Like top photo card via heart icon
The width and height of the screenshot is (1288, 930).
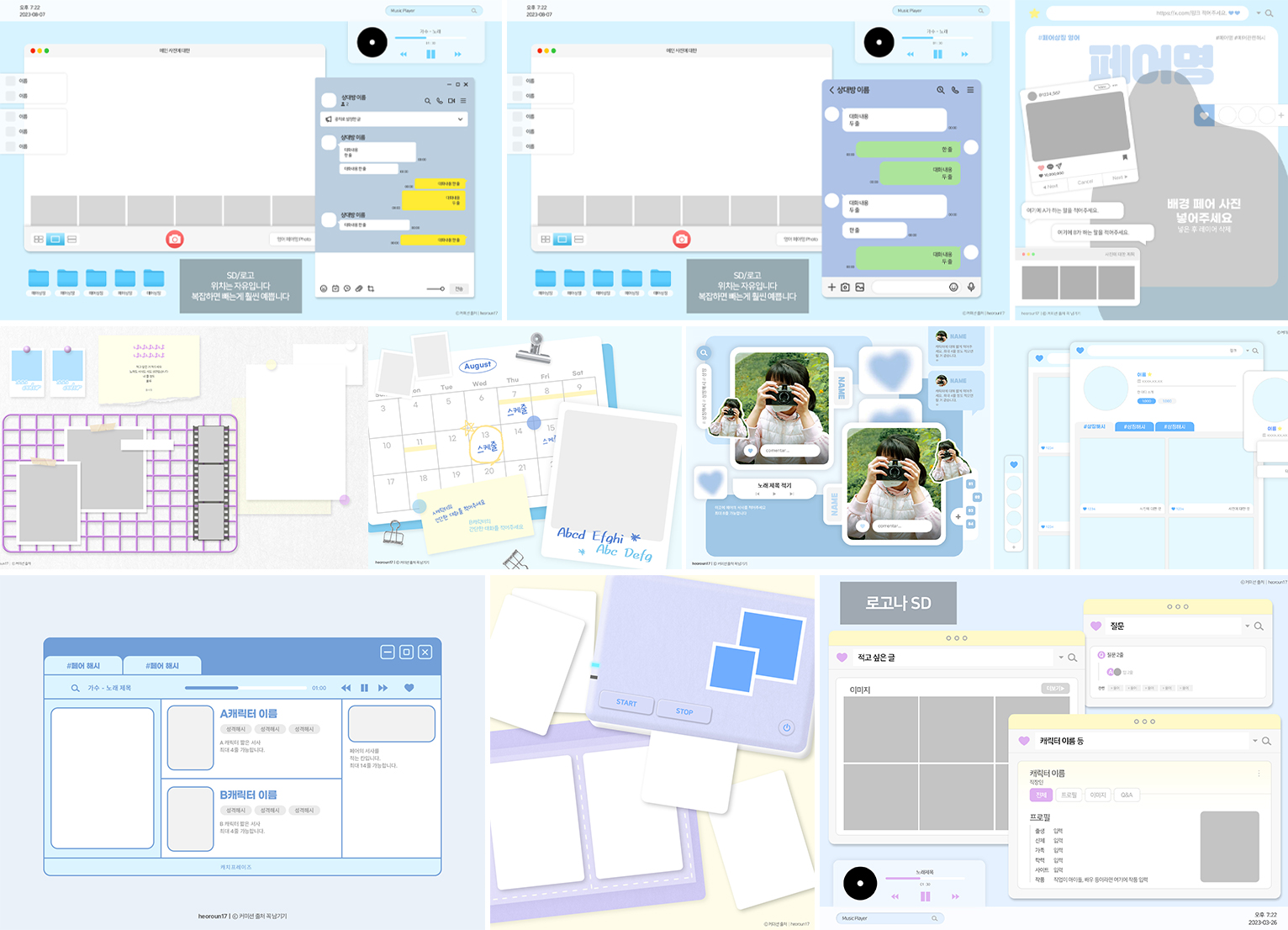750,451
